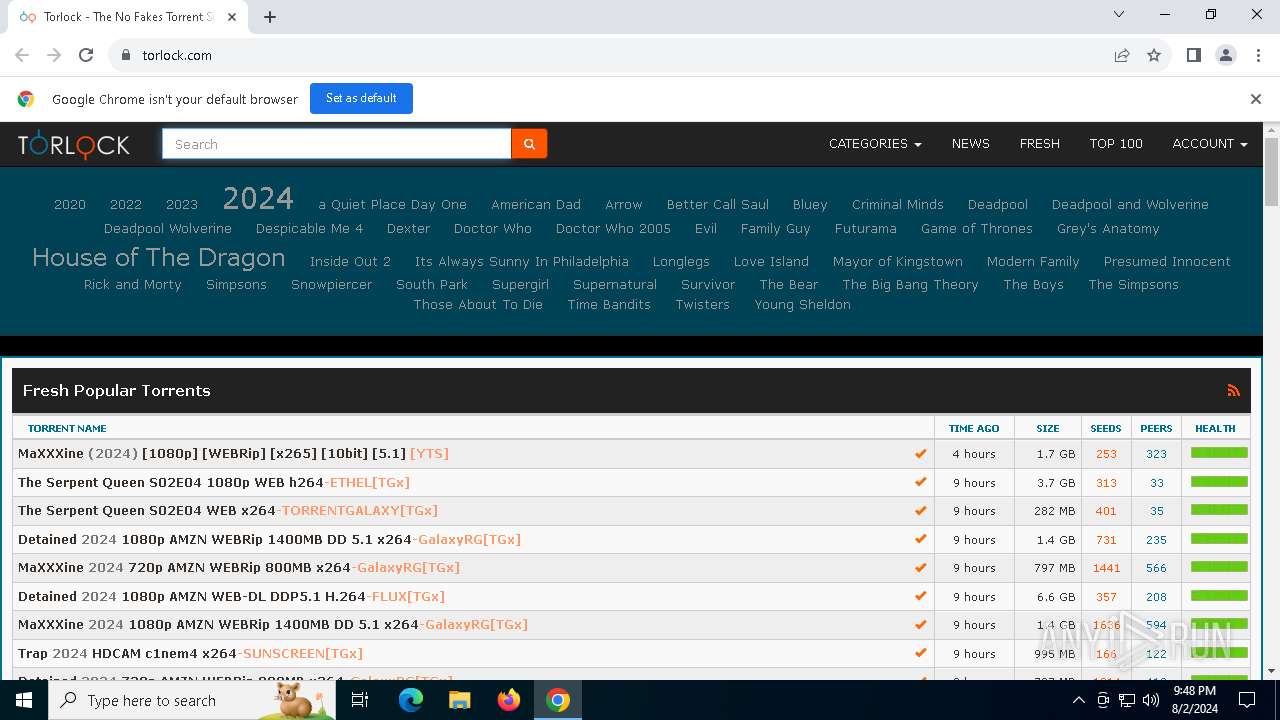Open the Torlock logo home link

point(74,145)
